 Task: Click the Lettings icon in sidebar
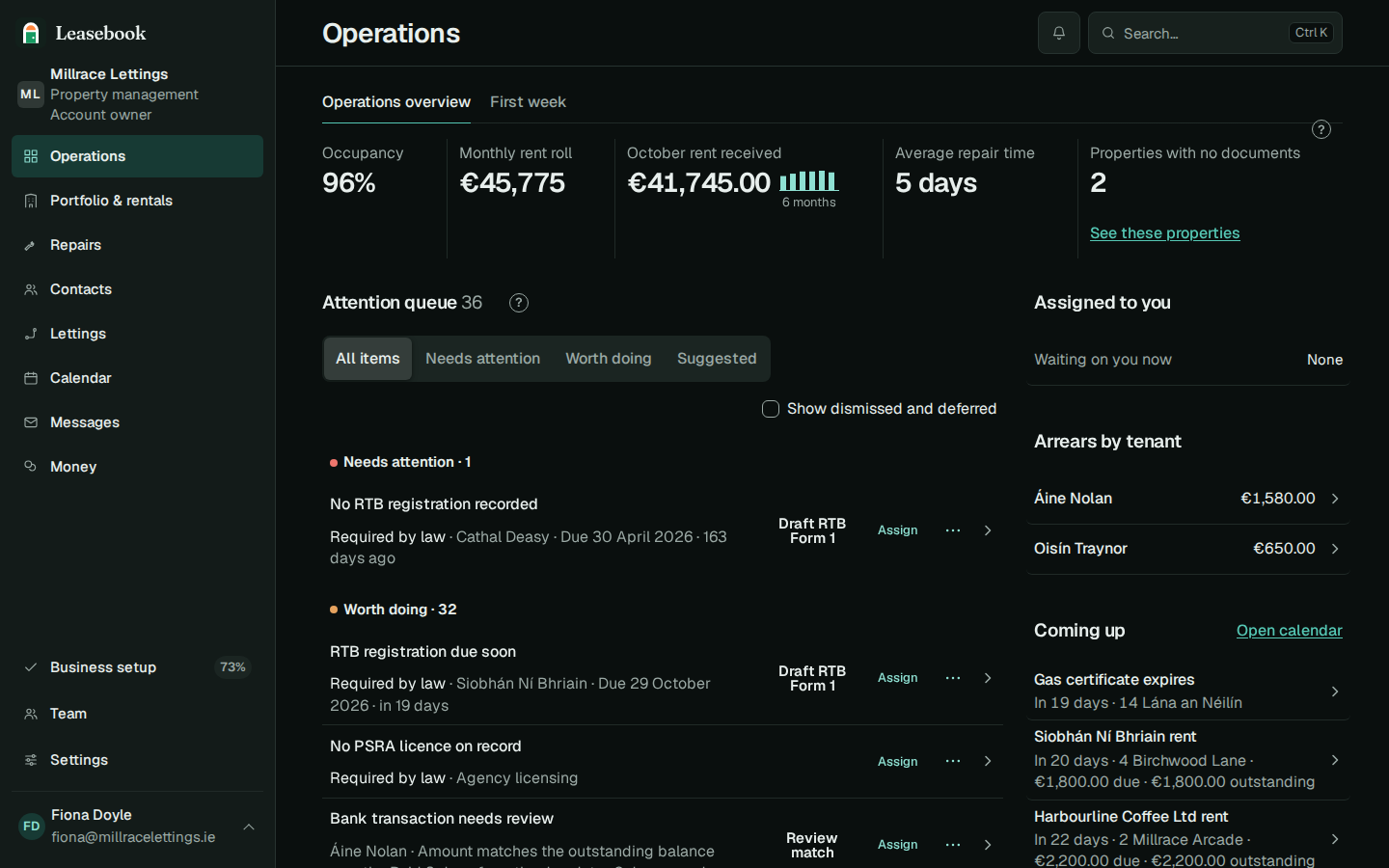(x=31, y=334)
